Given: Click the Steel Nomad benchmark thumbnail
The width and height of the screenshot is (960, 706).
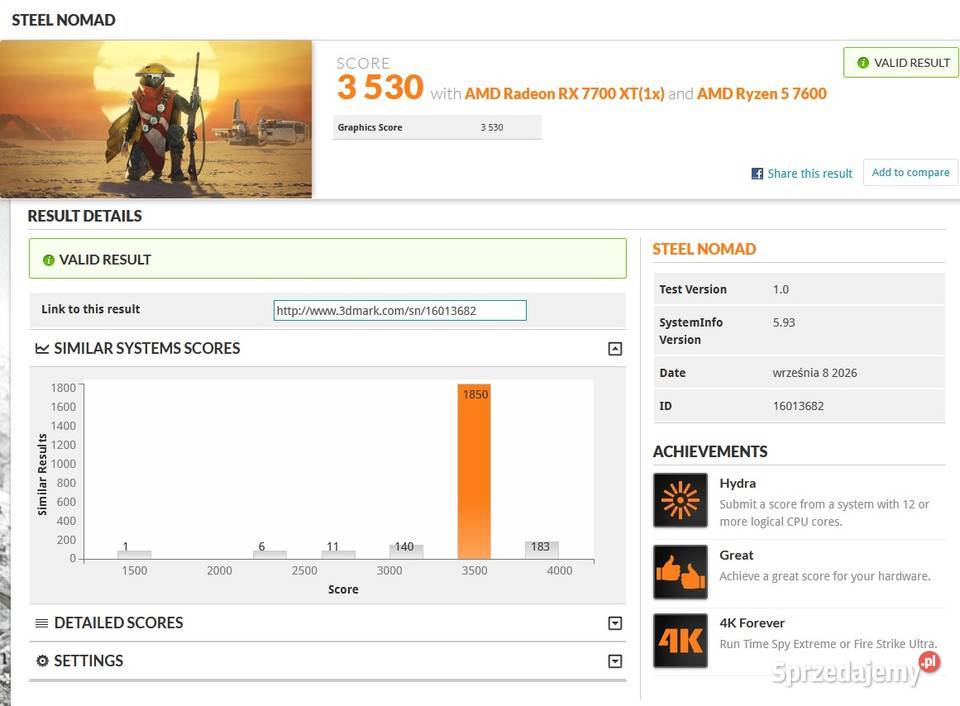Looking at the screenshot, I should pos(156,119).
